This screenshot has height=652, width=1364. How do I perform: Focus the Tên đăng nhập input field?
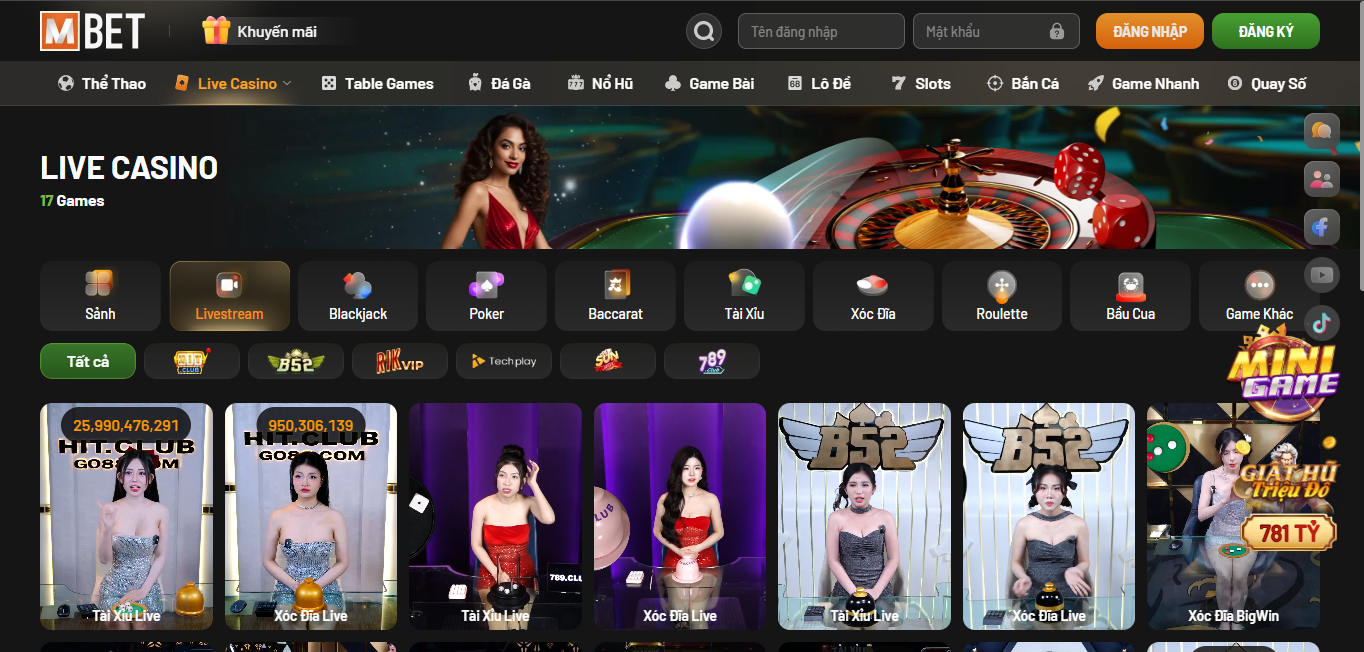click(x=820, y=32)
